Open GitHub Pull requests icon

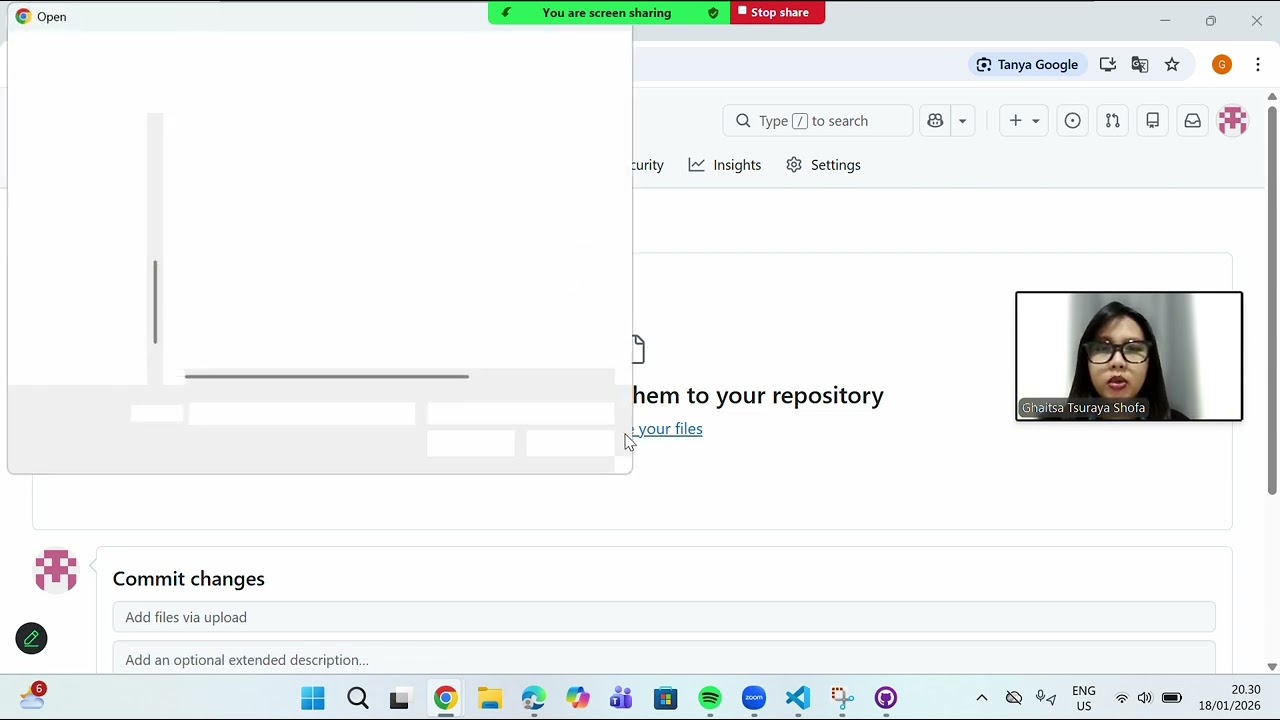(x=1112, y=121)
